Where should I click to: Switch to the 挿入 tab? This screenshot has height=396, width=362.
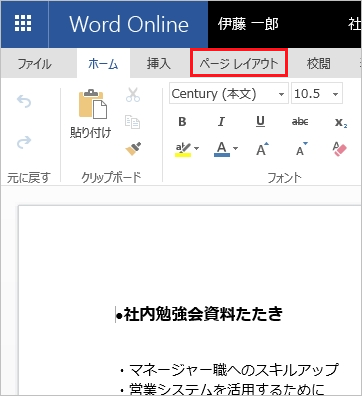[159, 63]
